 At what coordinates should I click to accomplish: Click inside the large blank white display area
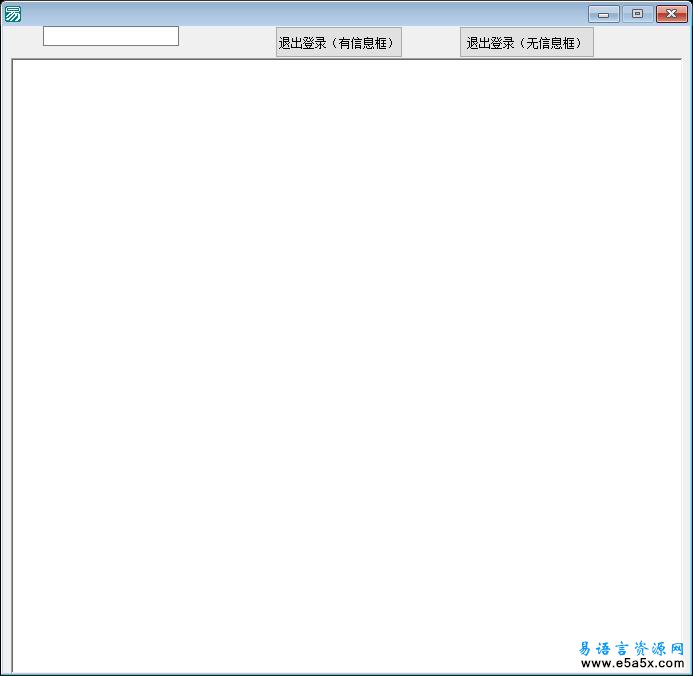coord(346,300)
